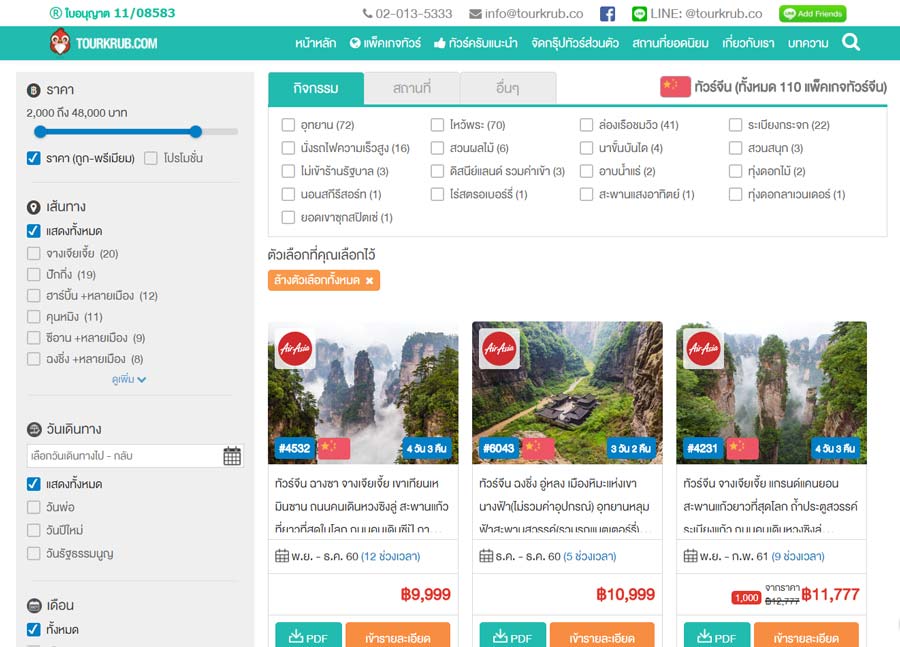Select the ปักกิ่ง (19) route checkbox
900x647 pixels.
point(34,275)
